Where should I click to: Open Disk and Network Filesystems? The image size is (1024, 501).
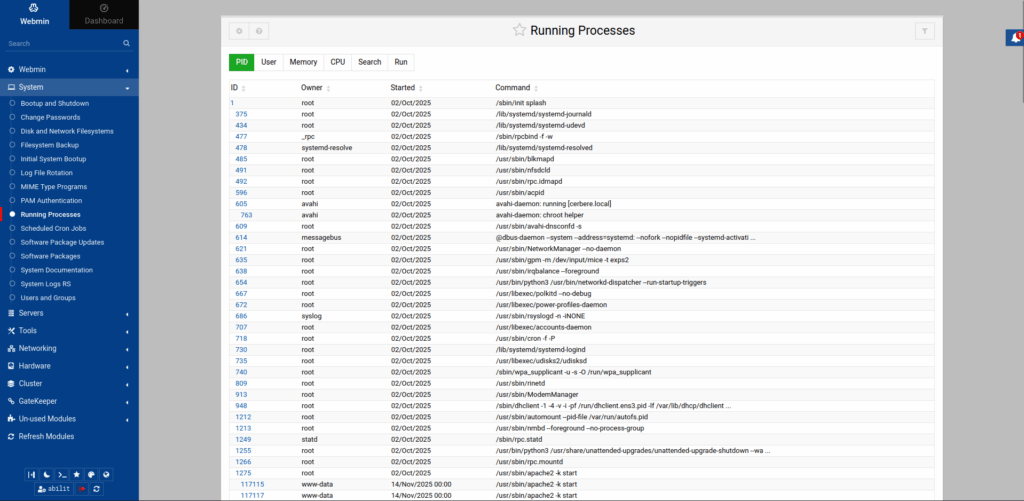(67, 131)
